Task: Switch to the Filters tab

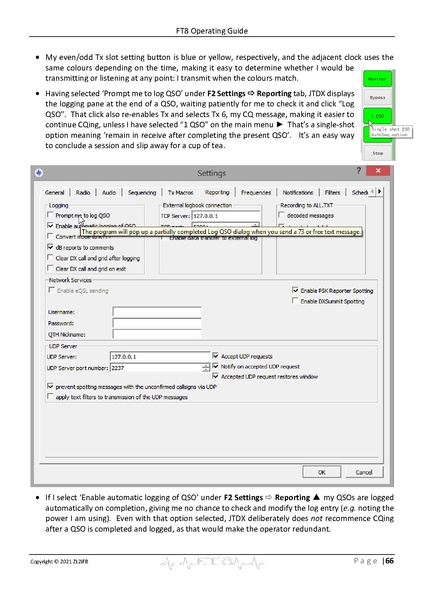Action: pos(332,192)
